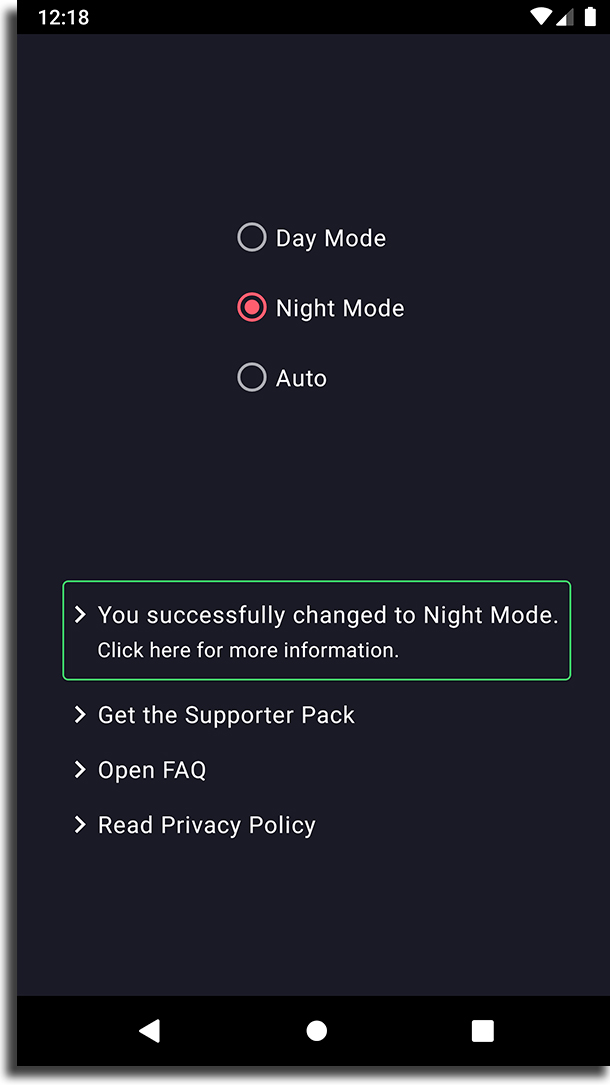Screen dimensions: 610x1085
Task: Tap the Android home circle button
Action: pyautogui.click(x=317, y=1030)
